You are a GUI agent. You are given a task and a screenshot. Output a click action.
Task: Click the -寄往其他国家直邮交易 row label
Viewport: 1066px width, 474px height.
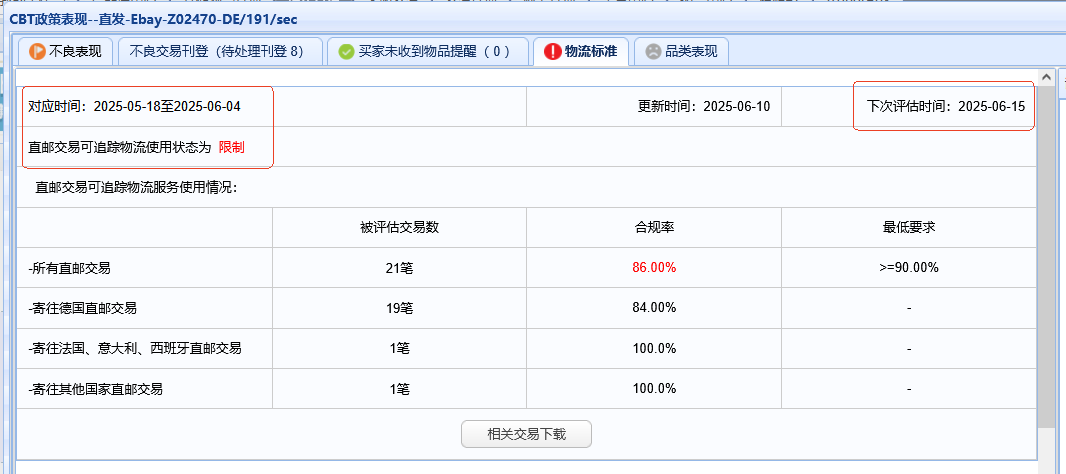(96, 389)
